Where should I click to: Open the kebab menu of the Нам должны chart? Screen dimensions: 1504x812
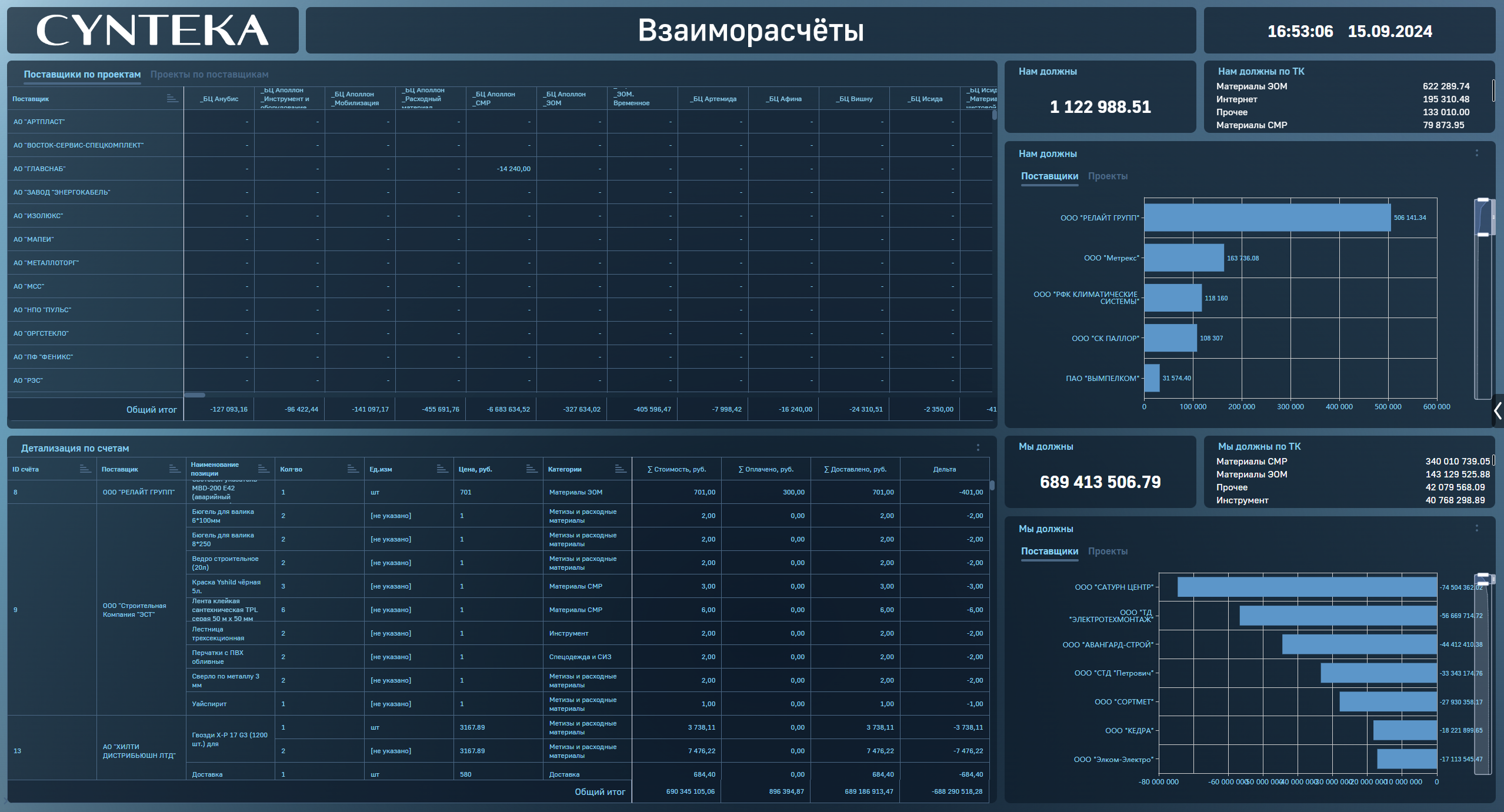pos(1476,153)
